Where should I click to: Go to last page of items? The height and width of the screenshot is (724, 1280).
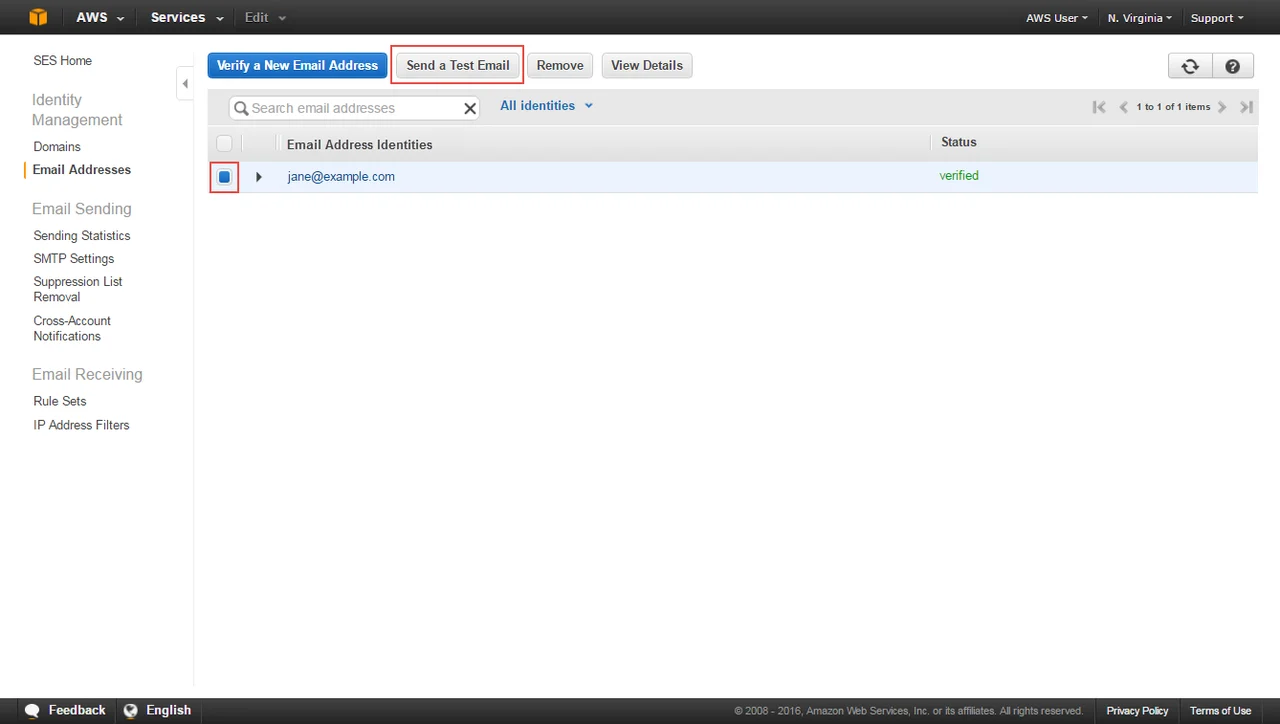point(1246,107)
